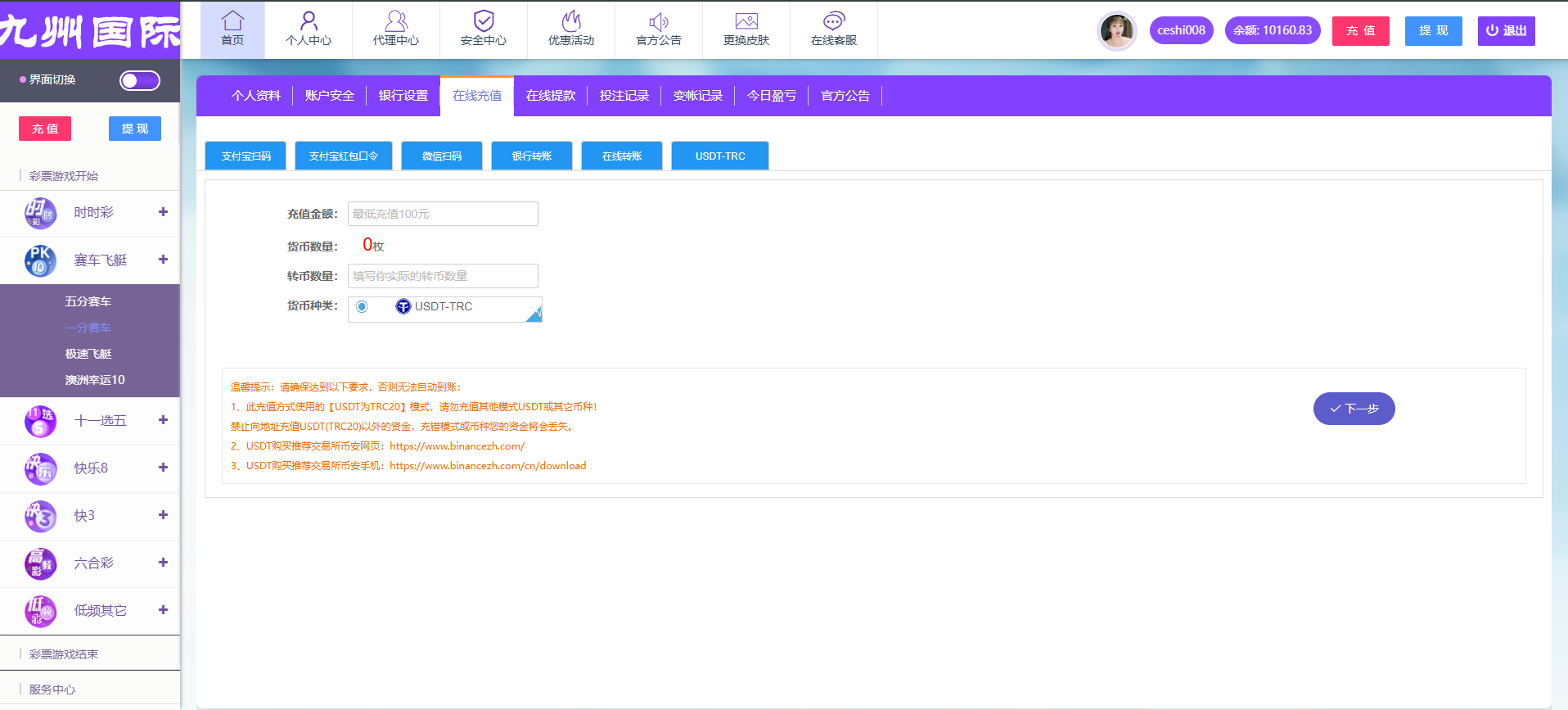Expand 低频其它 with its plus sign

[163, 610]
